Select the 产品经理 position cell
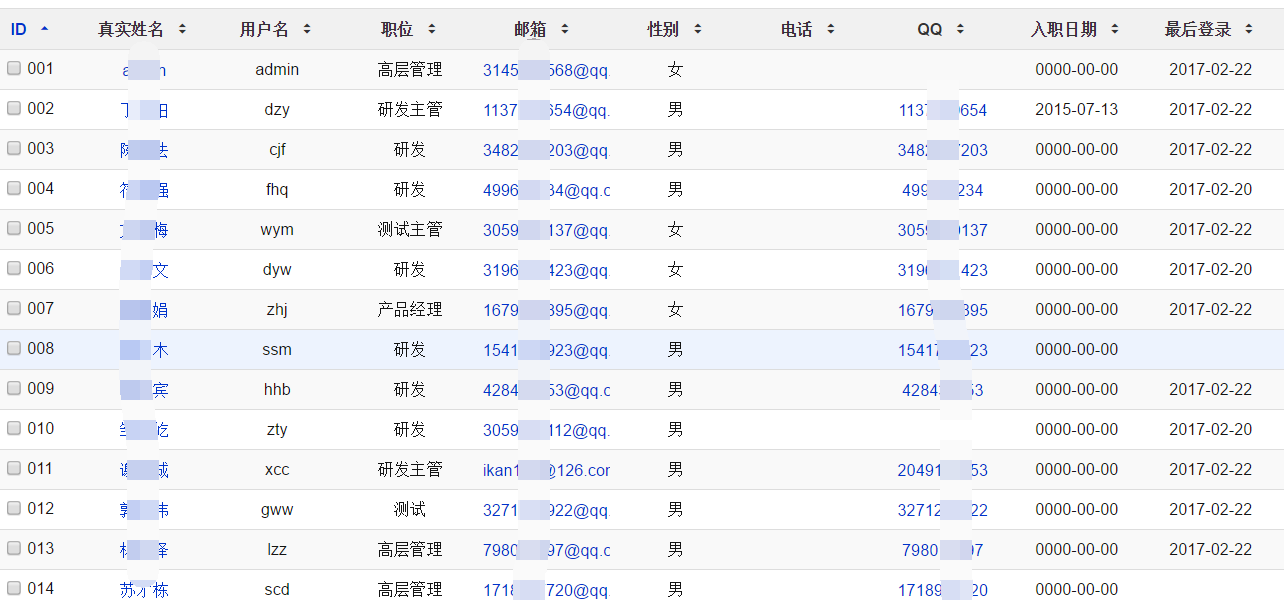This screenshot has height=605, width=1284. click(410, 310)
